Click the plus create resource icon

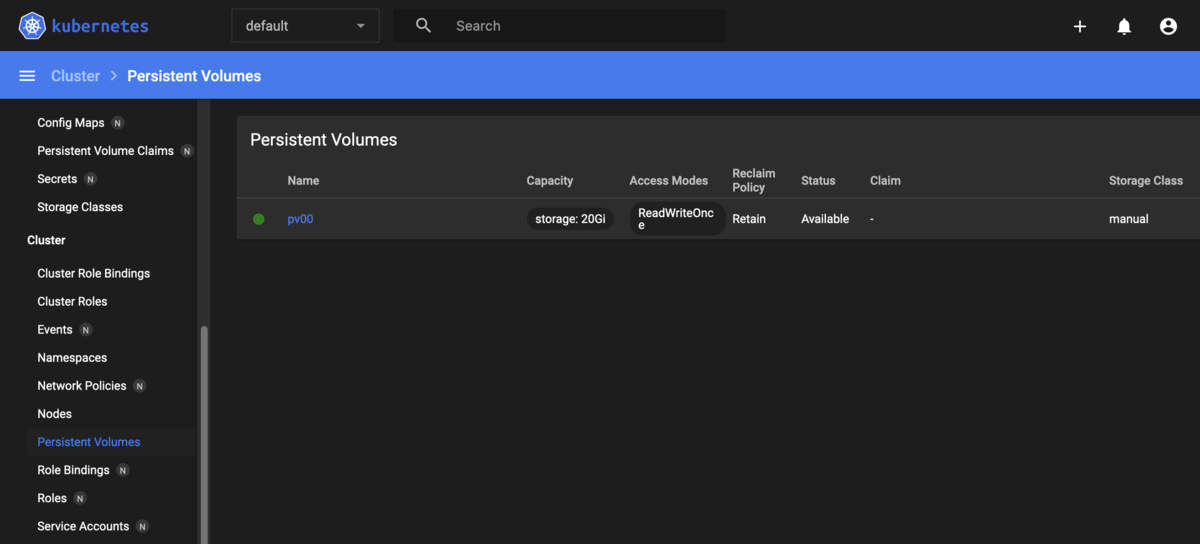[x=1080, y=27]
